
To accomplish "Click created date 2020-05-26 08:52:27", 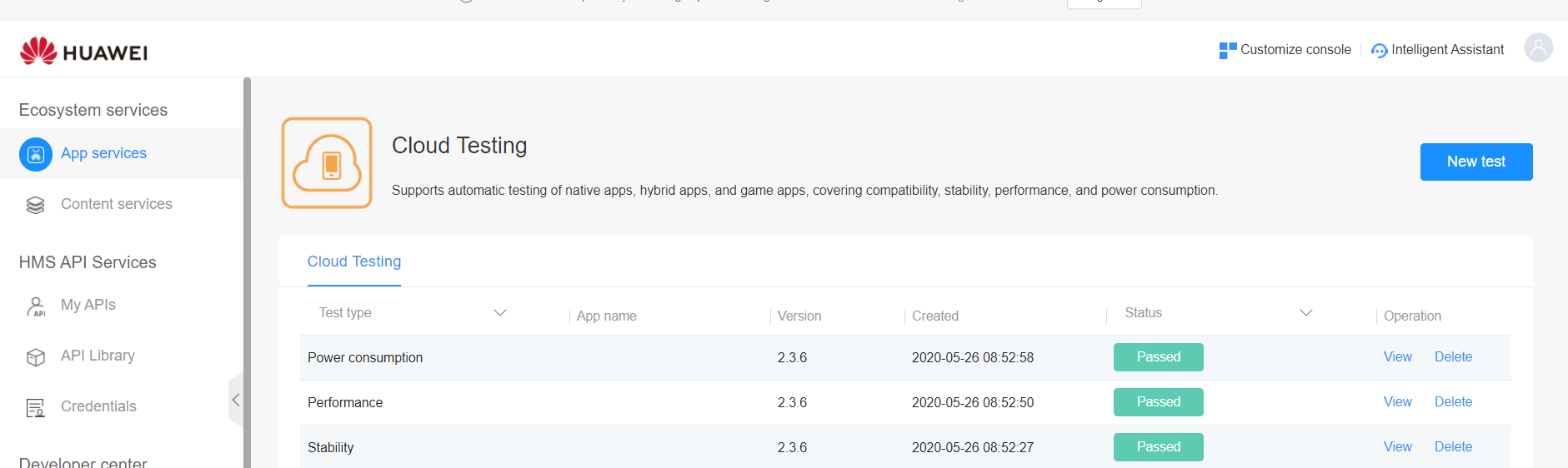I will click(x=973, y=447).
